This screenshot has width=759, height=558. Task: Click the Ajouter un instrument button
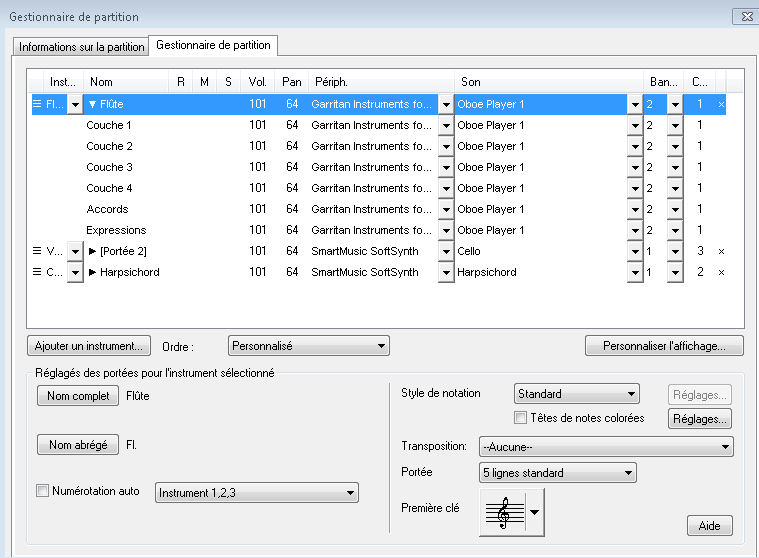coord(89,346)
